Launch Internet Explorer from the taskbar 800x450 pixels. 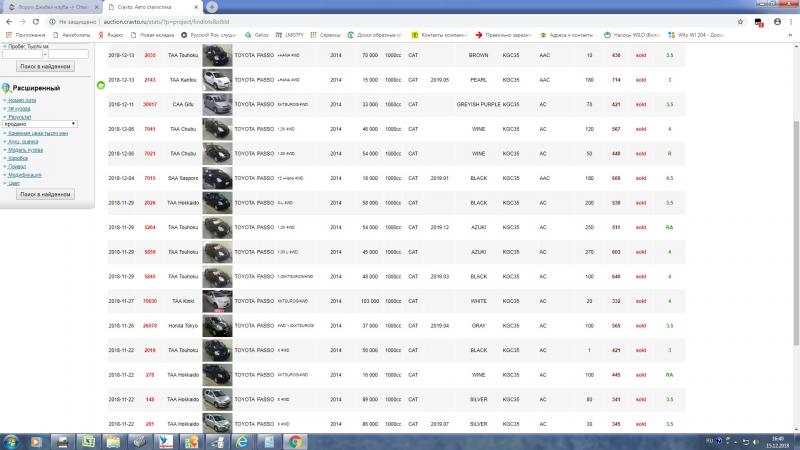pos(242,442)
